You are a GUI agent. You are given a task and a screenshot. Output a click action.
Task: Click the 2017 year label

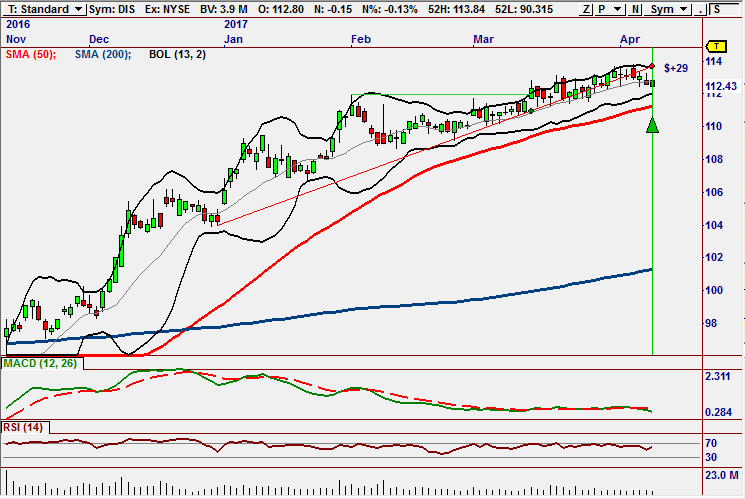coord(236,24)
